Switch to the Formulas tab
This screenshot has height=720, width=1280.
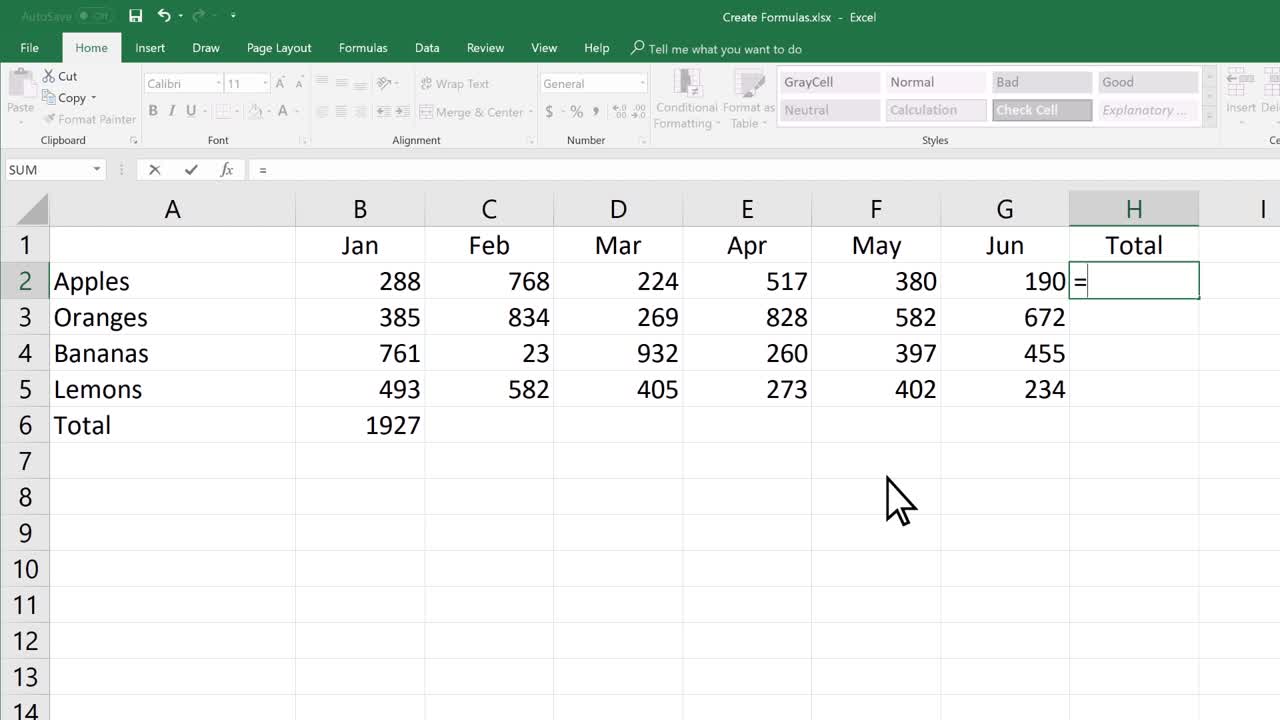tap(363, 48)
